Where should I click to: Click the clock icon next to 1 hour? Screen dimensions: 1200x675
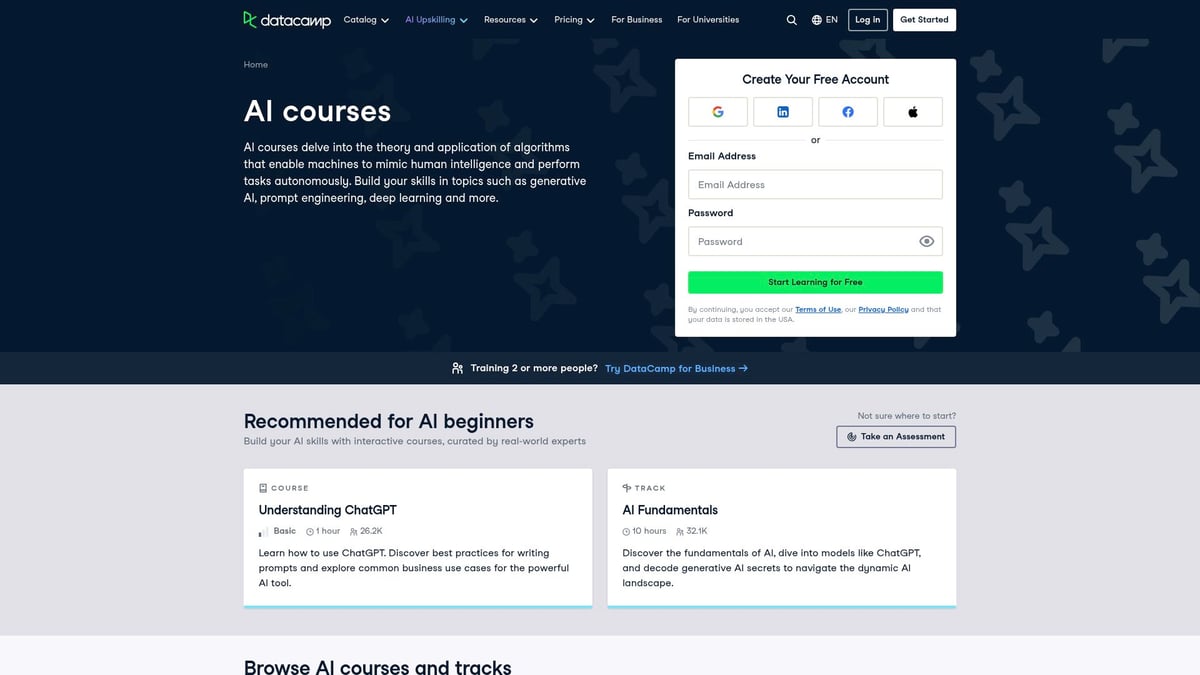pos(310,532)
